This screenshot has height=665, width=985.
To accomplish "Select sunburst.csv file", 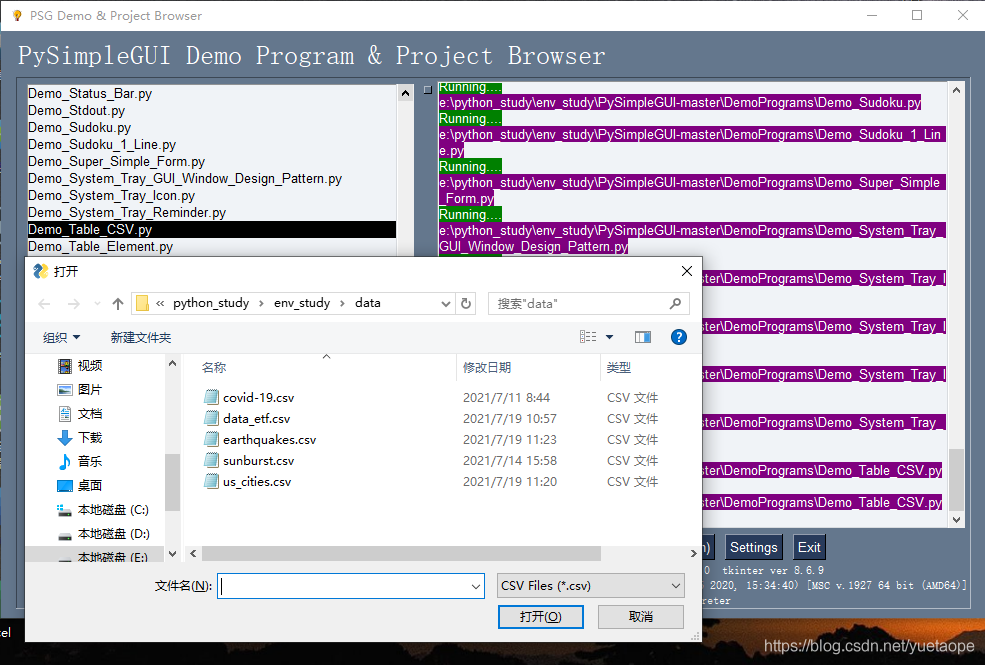I will pyautogui.click(x=258, y=461).
